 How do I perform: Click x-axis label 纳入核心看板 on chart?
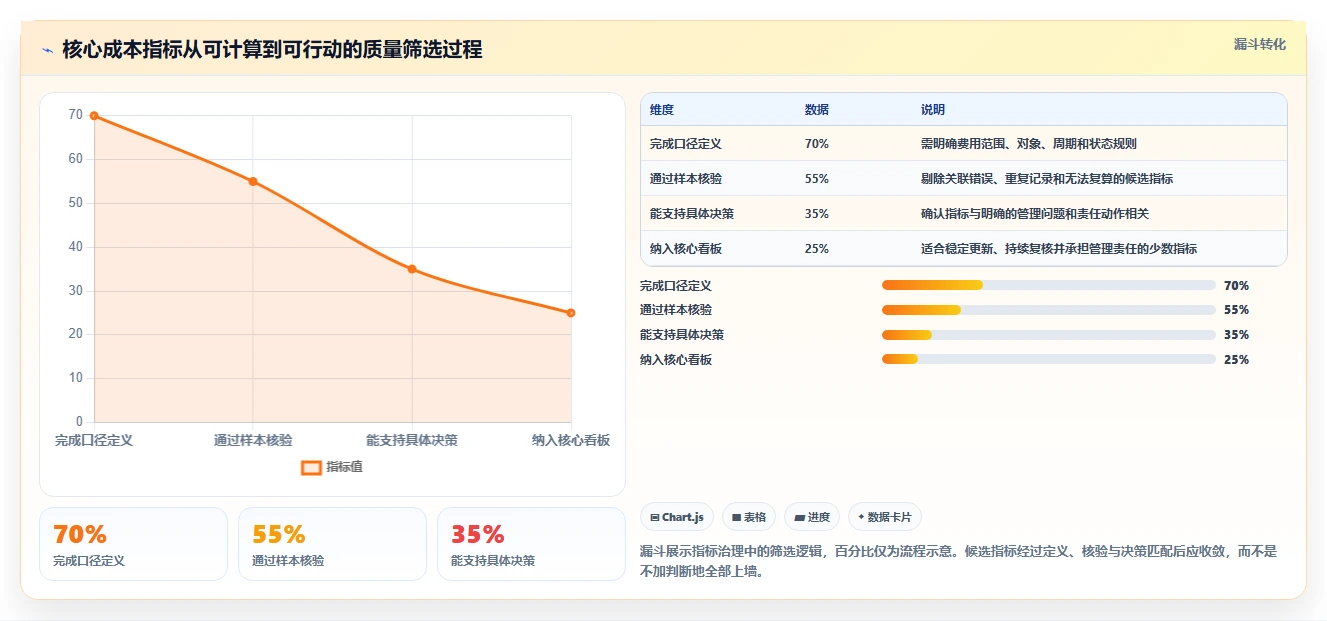[571, 440]
